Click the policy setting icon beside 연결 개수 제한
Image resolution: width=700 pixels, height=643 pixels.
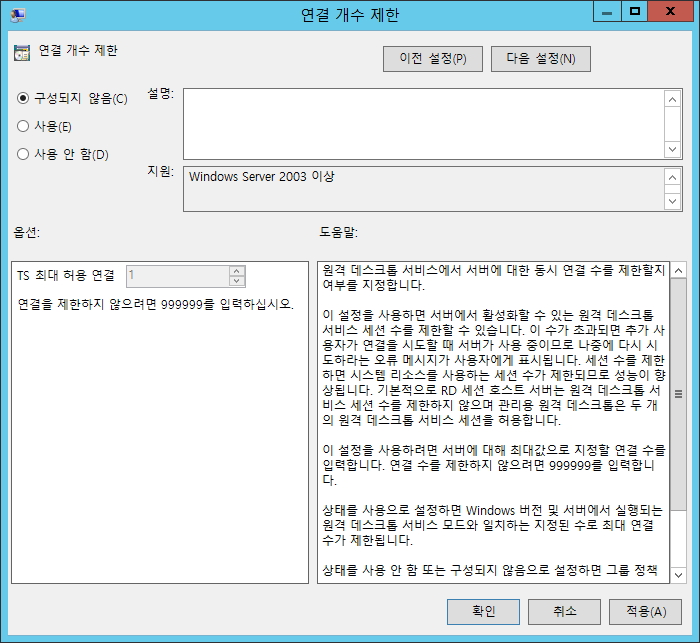click(x=22, y=52)
